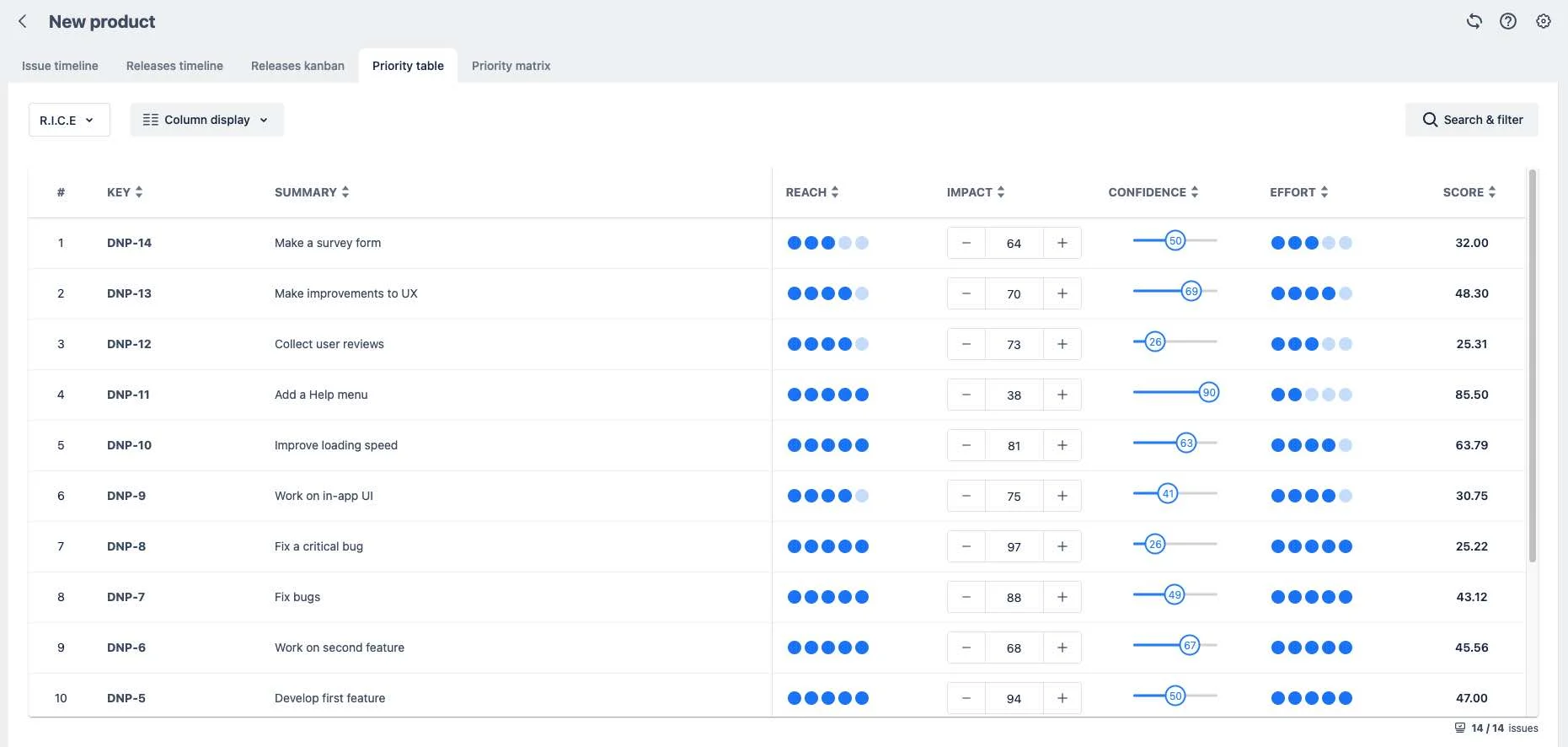Click score value 85.50
This screenshot has width=1568, height=747.
coord(1472,395)
